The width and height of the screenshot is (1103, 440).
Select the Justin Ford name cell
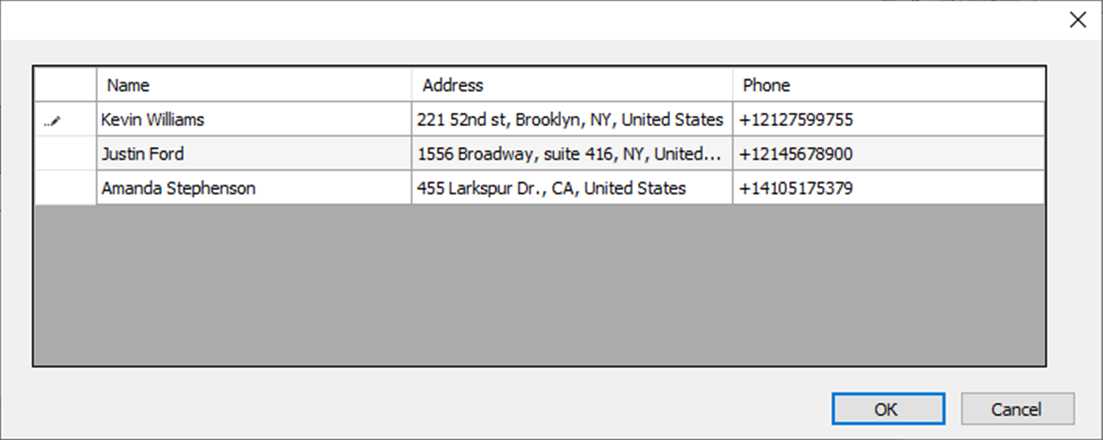pos(254,153)
